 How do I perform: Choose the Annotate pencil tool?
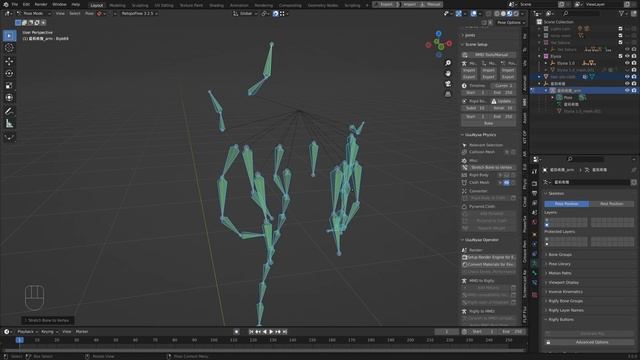9,111
